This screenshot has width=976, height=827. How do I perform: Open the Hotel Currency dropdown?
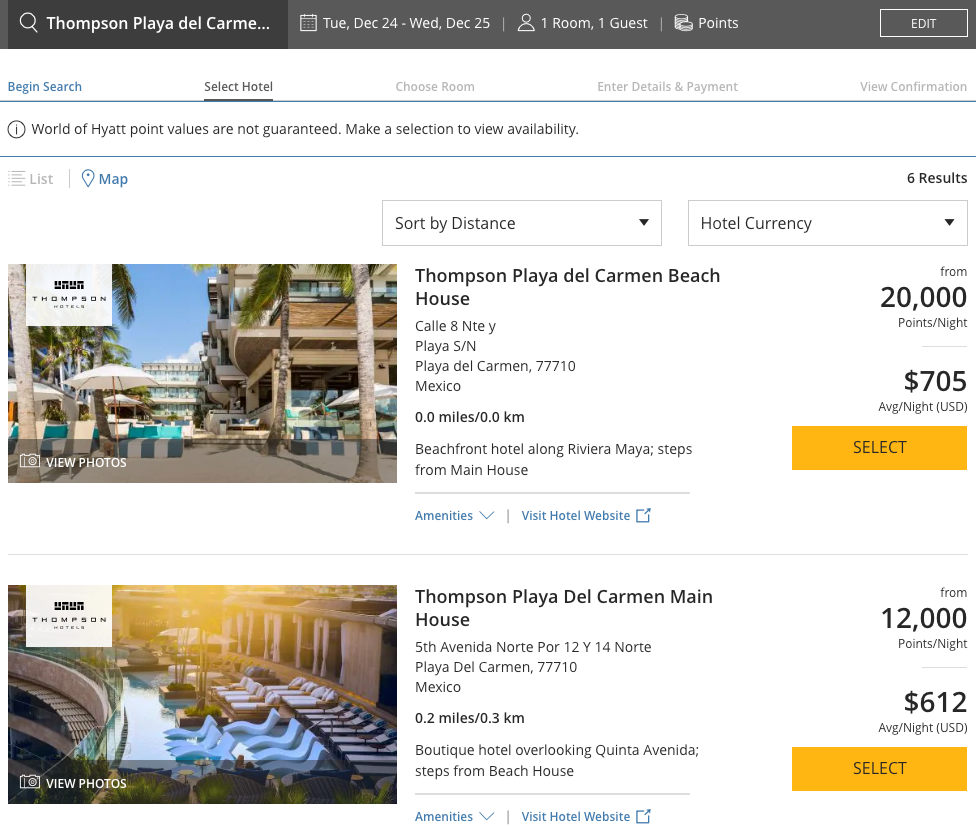point(827,223)
